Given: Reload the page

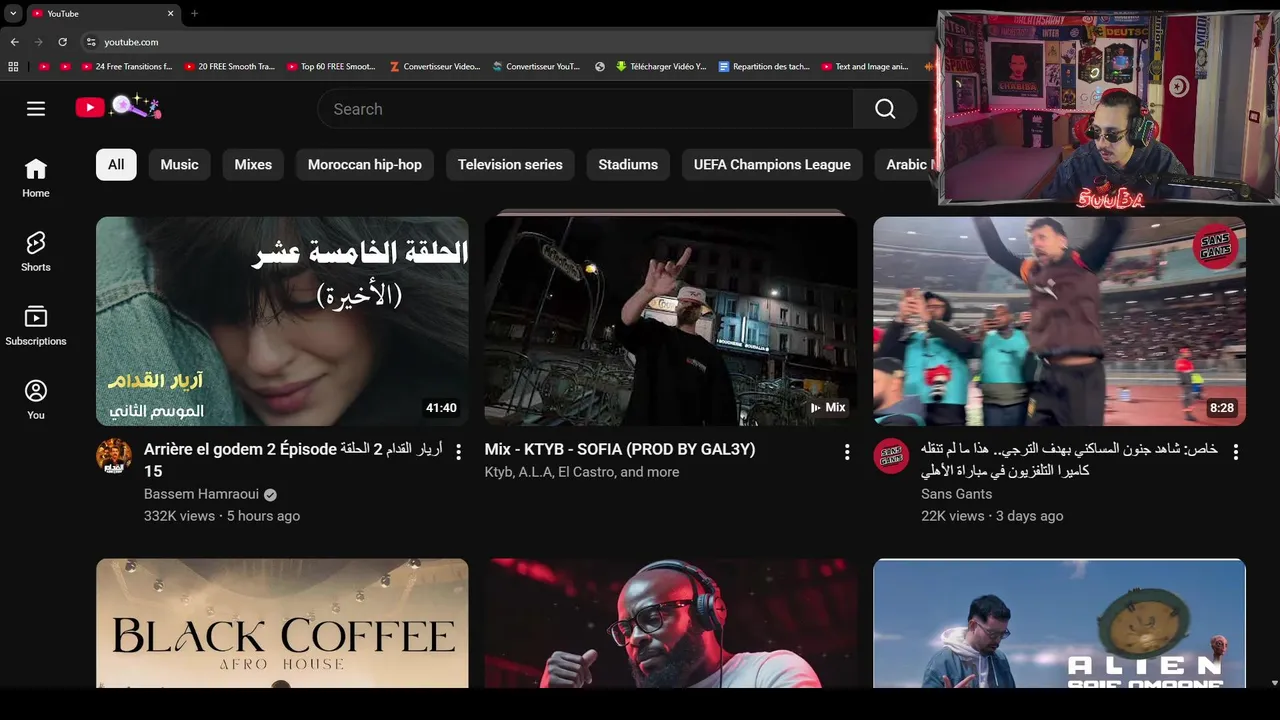Looking at the screenshot, I should pos(62,42).
